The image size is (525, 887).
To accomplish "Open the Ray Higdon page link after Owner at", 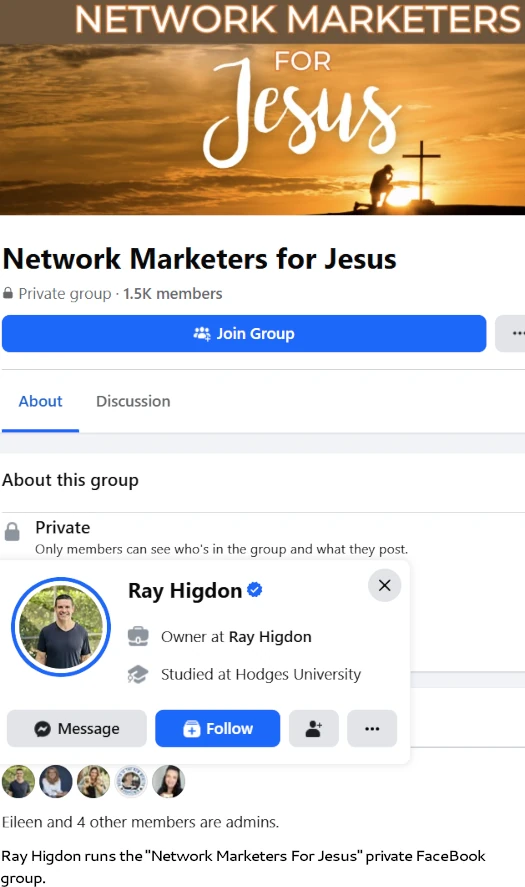I will 270,637.
